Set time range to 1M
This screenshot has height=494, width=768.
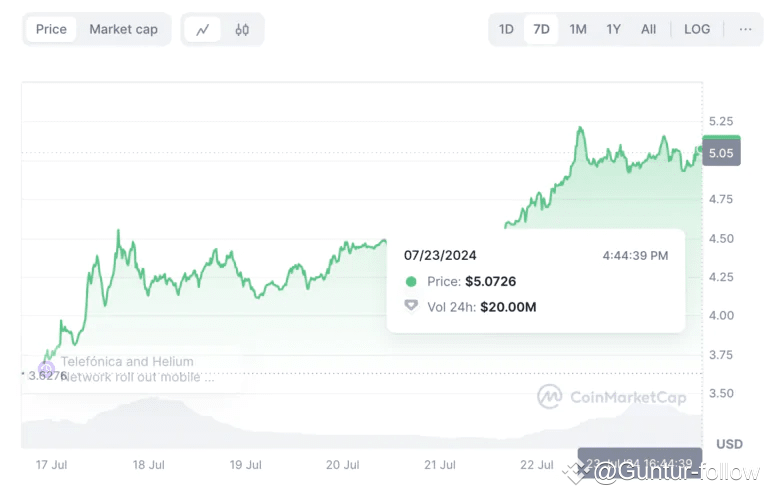(578, 29)
